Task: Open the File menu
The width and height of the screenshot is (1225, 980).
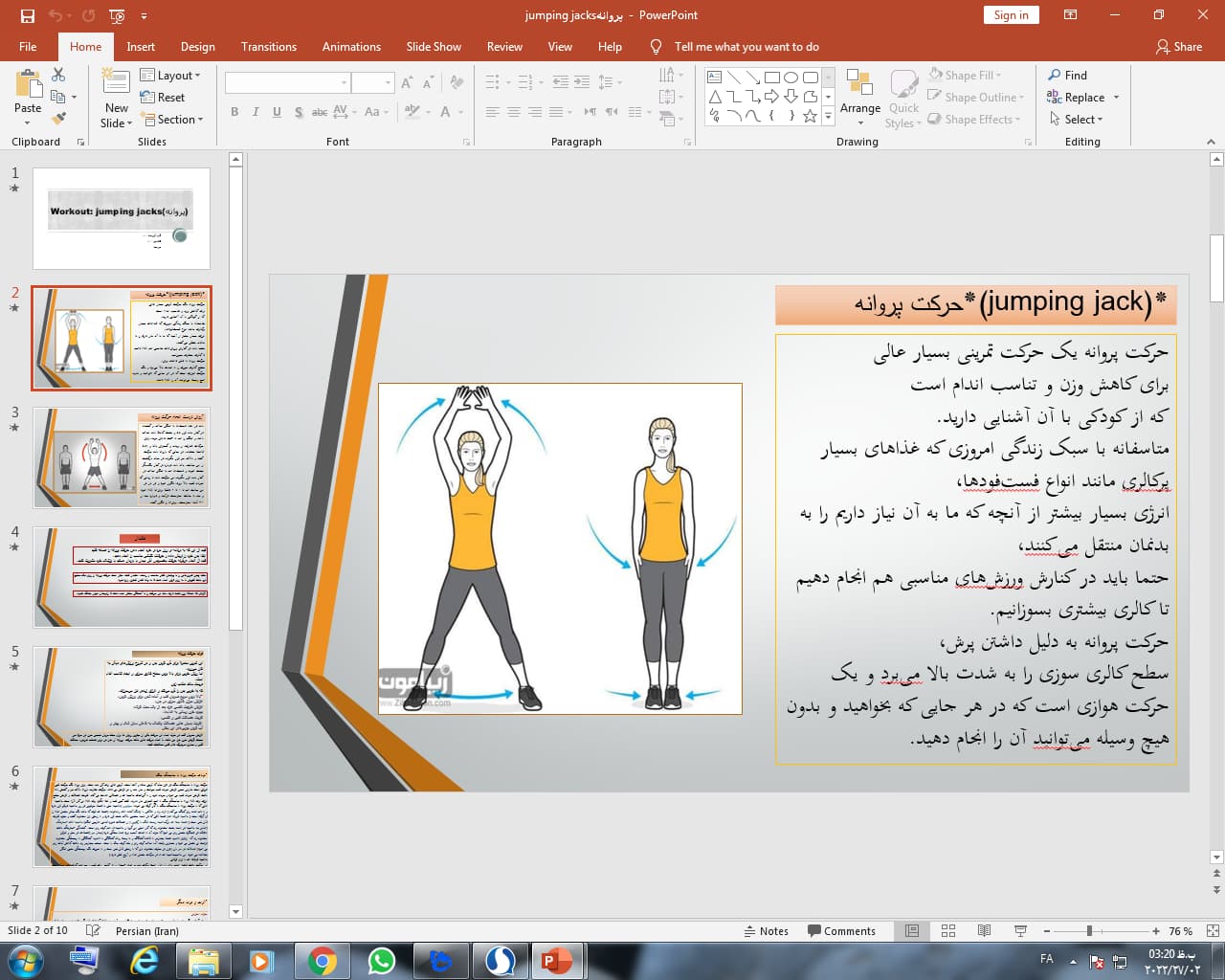Action: [28, 47]
